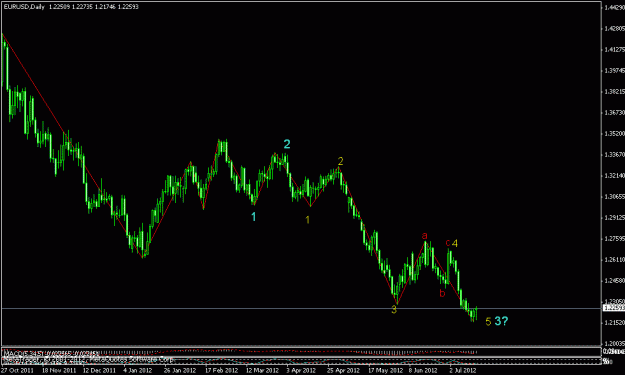Click the 12 Dec 2011 date label
This screenshot has height=375, width=625.
pos(99,371)
